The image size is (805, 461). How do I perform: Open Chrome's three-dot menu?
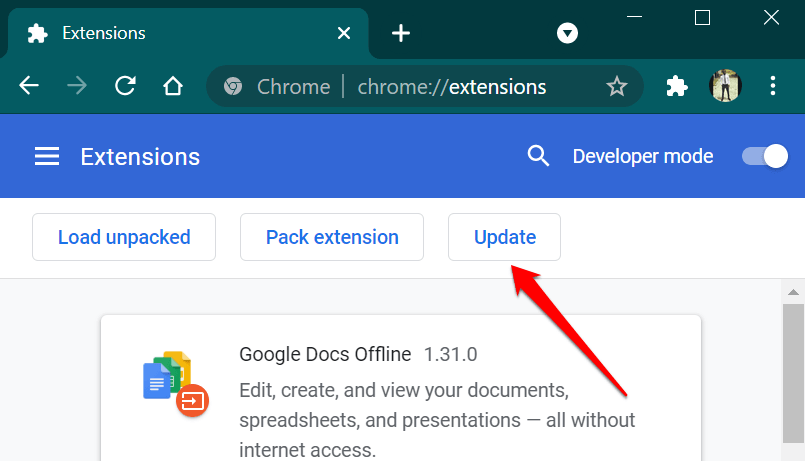pyautogui.click(x=773, y=86)
